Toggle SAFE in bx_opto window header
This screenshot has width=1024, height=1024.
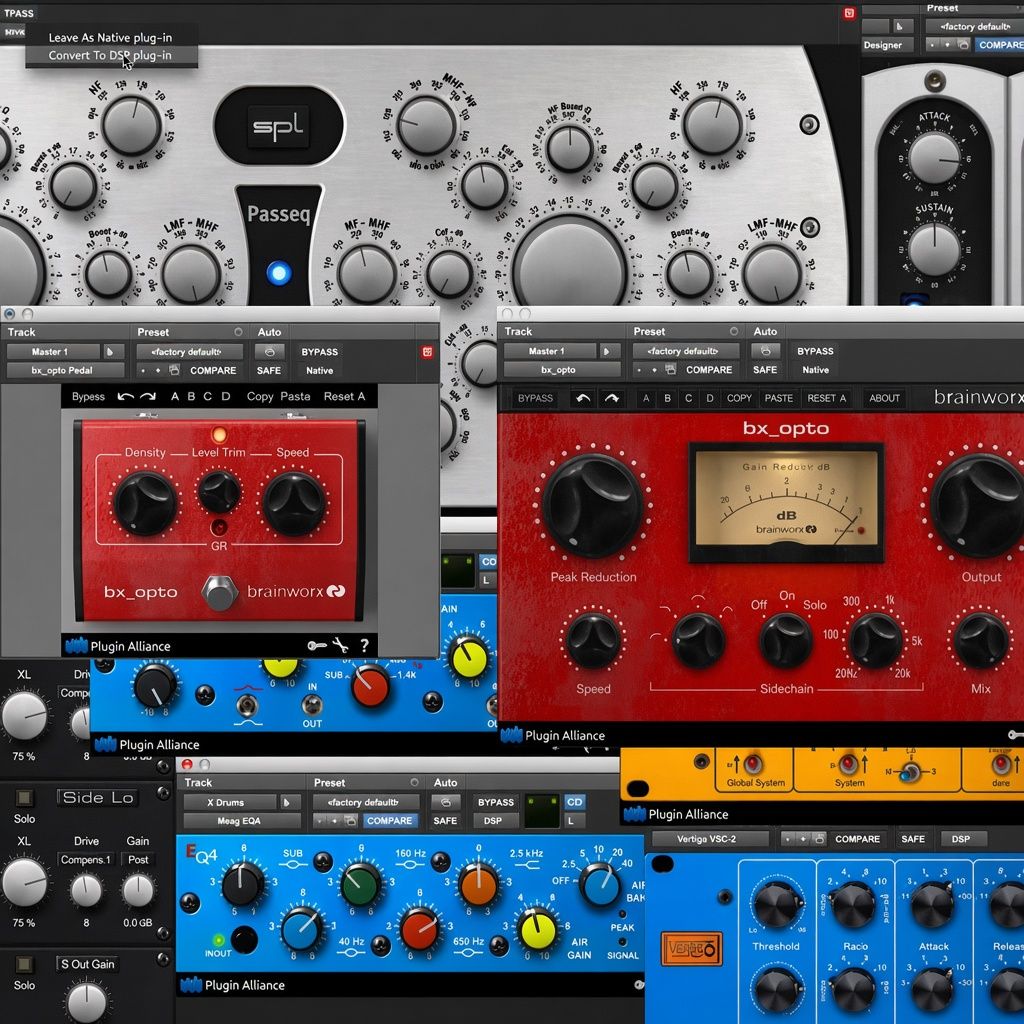pyautogui.click(x=765, y=370)
